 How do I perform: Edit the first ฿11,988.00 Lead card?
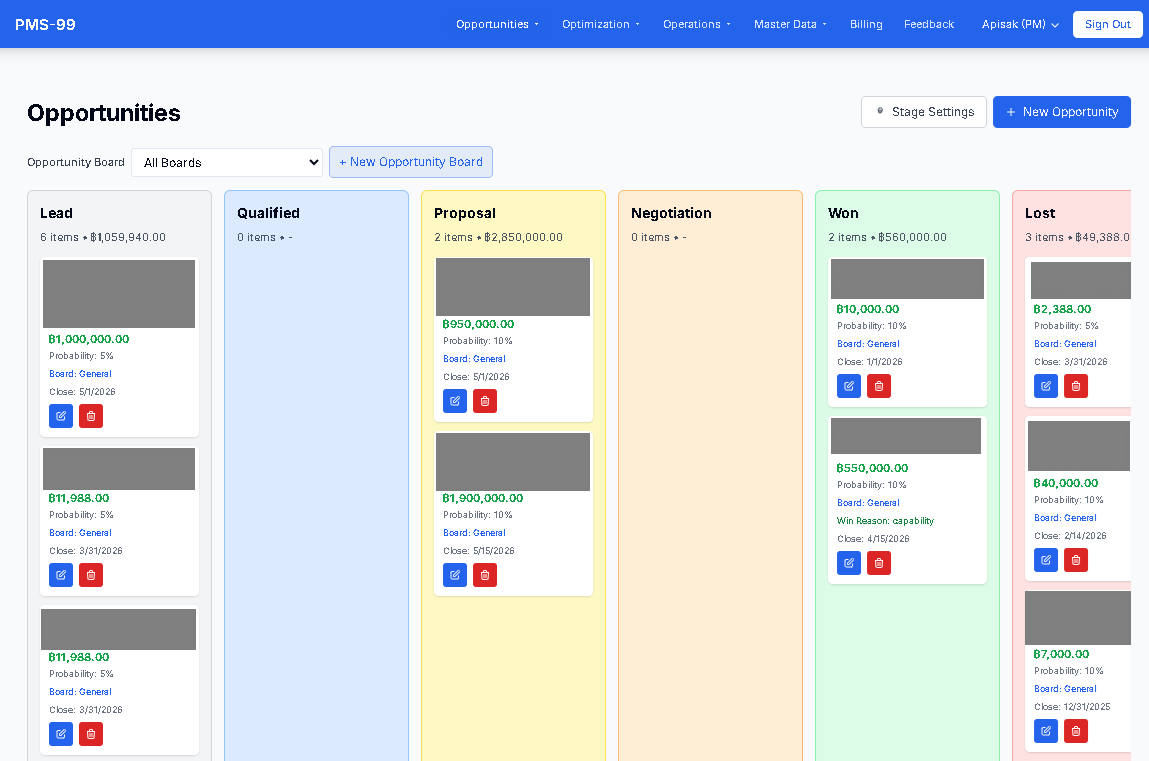61,574
